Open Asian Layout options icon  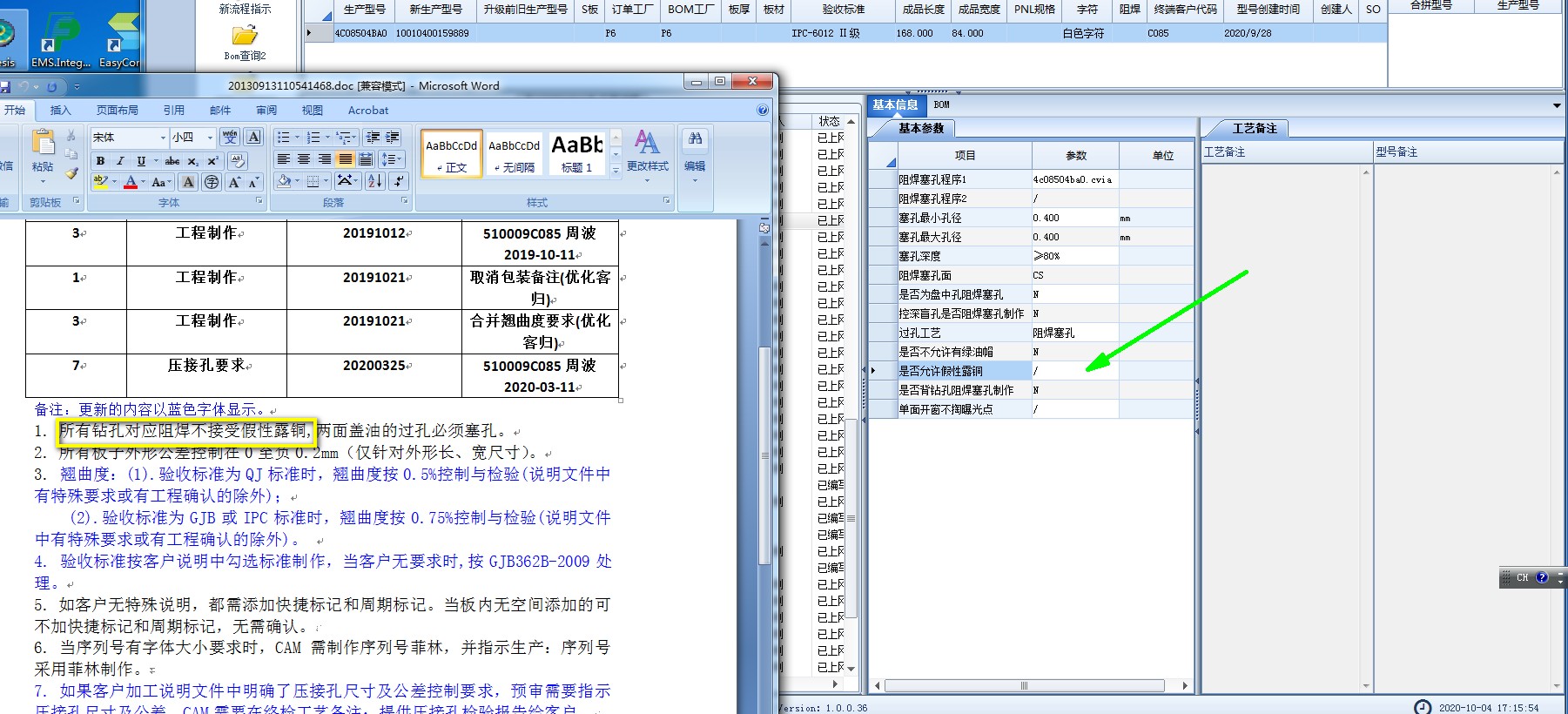point(347,181)
